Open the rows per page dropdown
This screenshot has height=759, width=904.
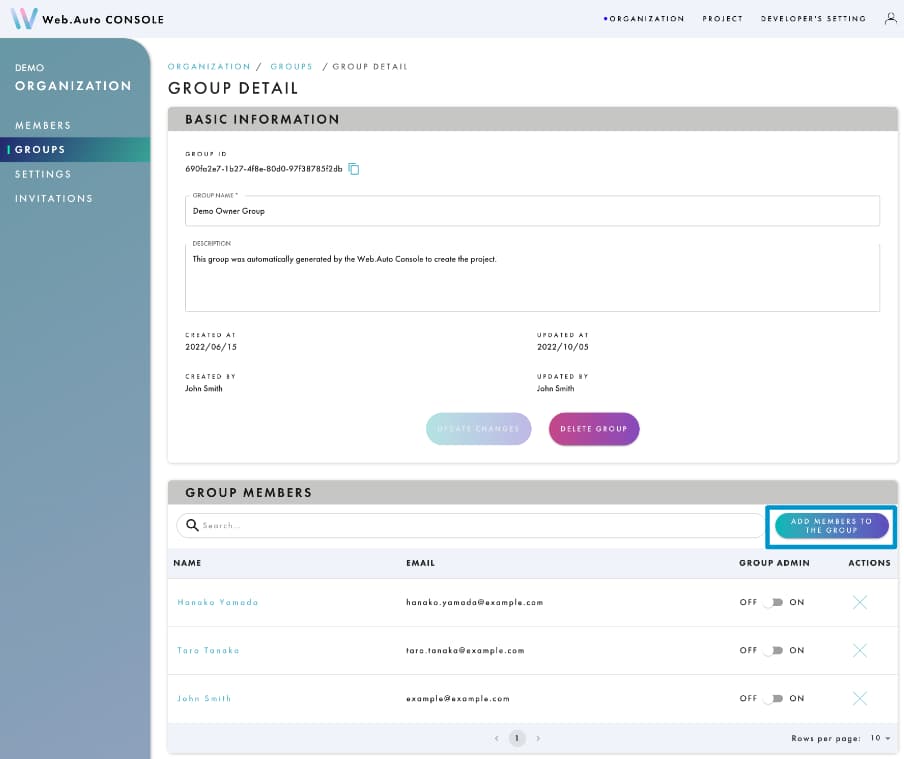click(880, 738)
